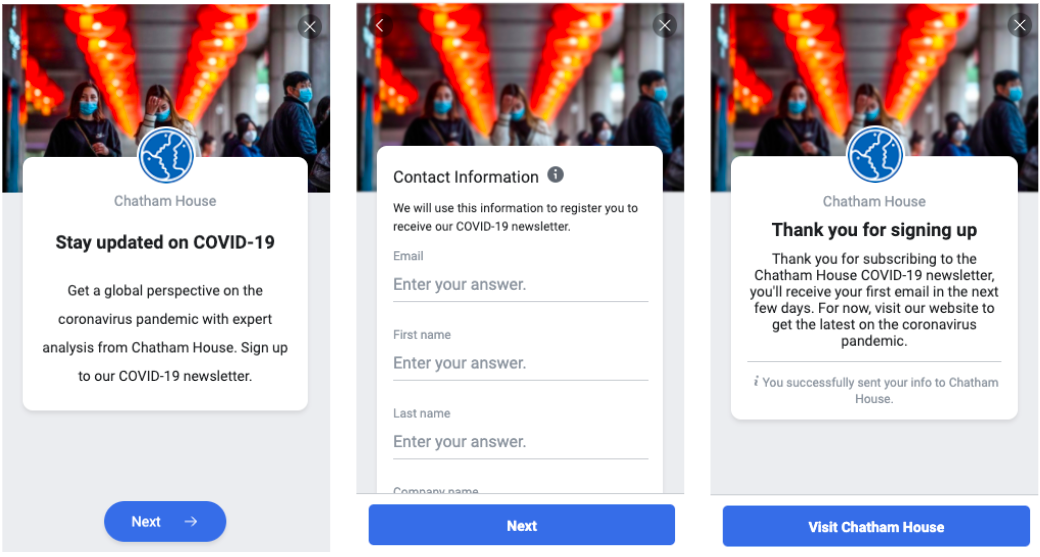This screenshot has width=1040, height=557.
Task: Close the 'Stay updated on COVID-19' intro panel
Action: tap(310, 27)
